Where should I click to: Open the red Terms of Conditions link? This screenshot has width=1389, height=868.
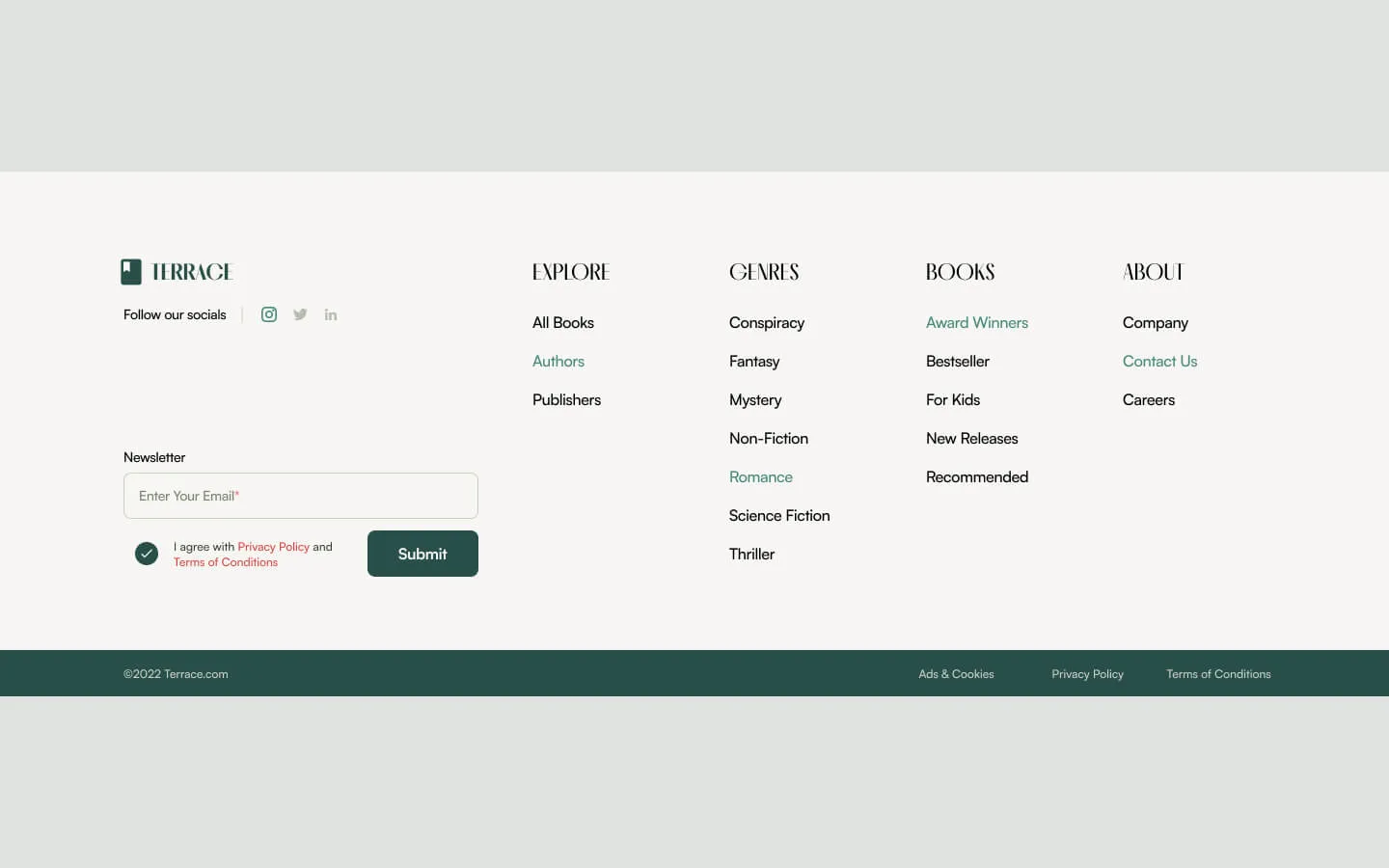226,562
